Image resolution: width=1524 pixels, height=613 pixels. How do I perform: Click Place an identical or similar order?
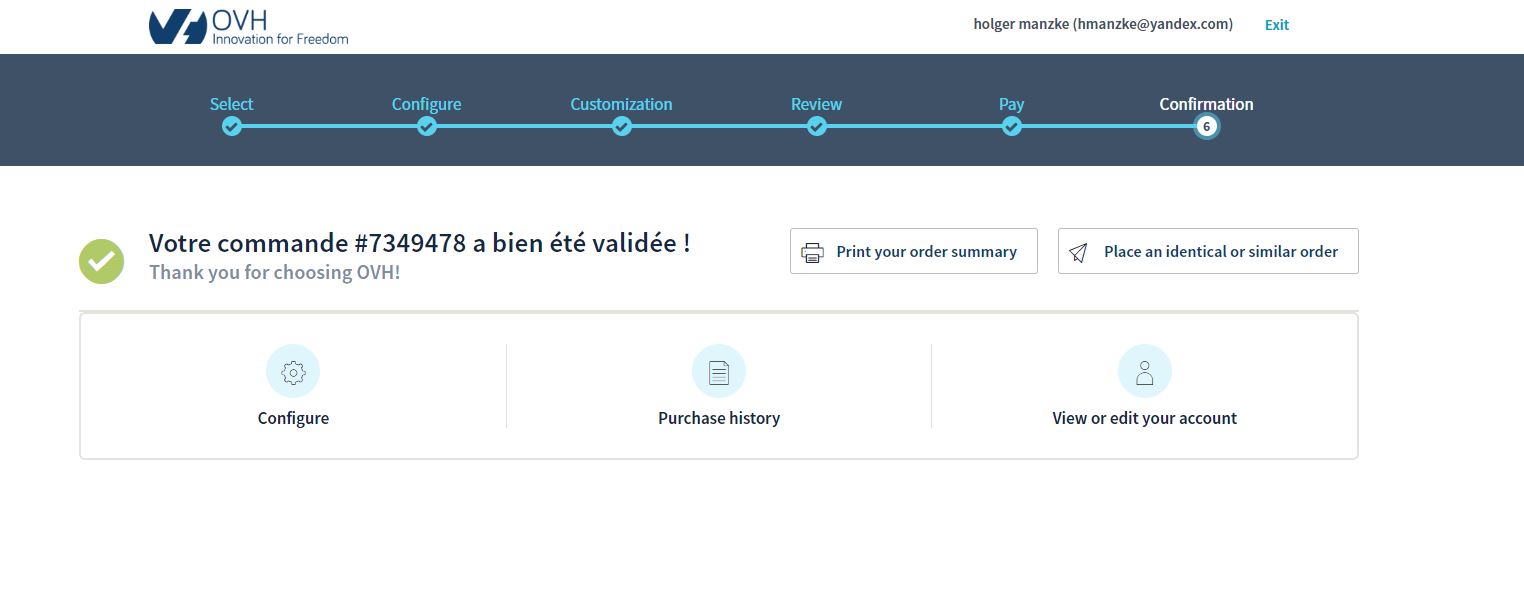click(x=1208, y=251)
